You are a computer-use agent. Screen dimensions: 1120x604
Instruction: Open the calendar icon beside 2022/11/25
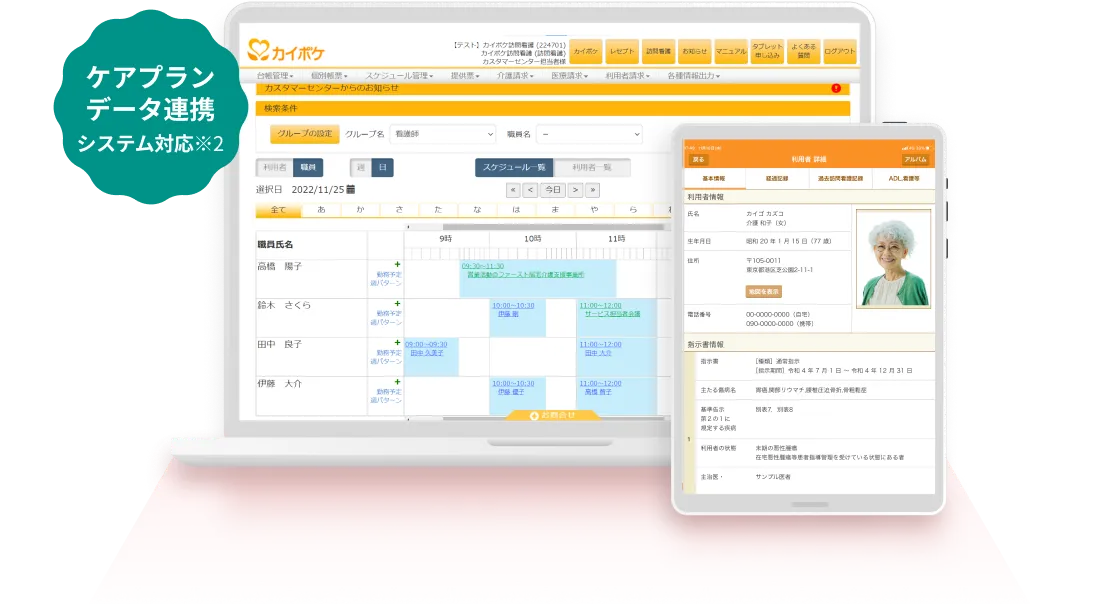tap(350, 189)
